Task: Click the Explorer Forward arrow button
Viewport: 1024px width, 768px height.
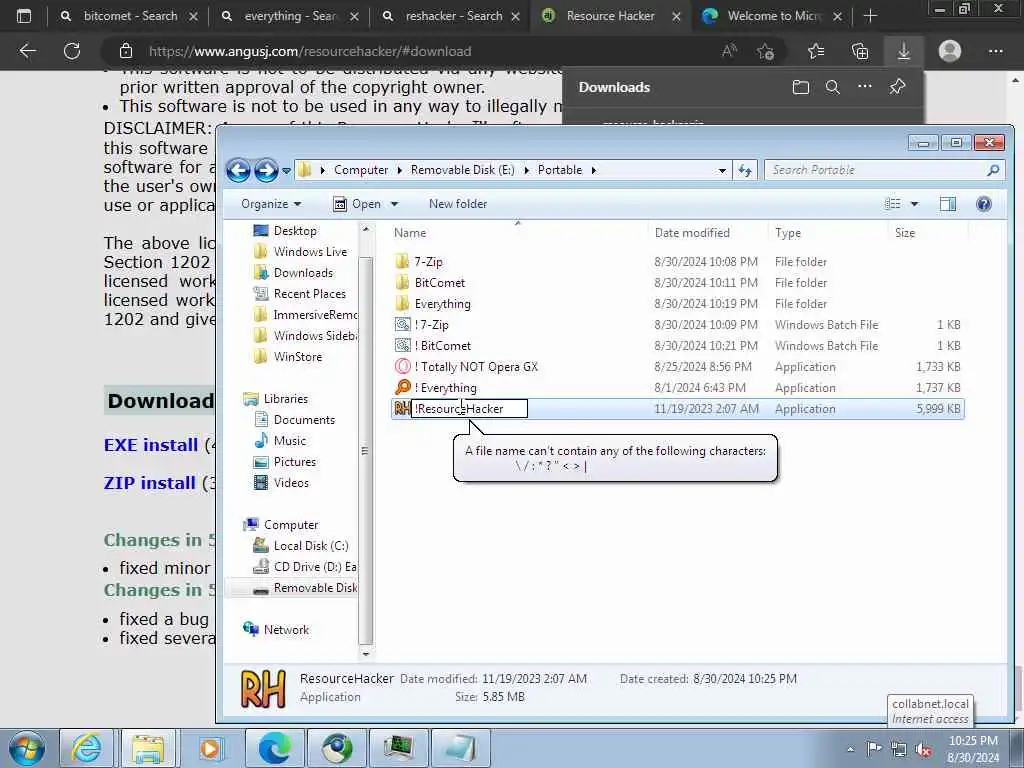Action: 266,170
